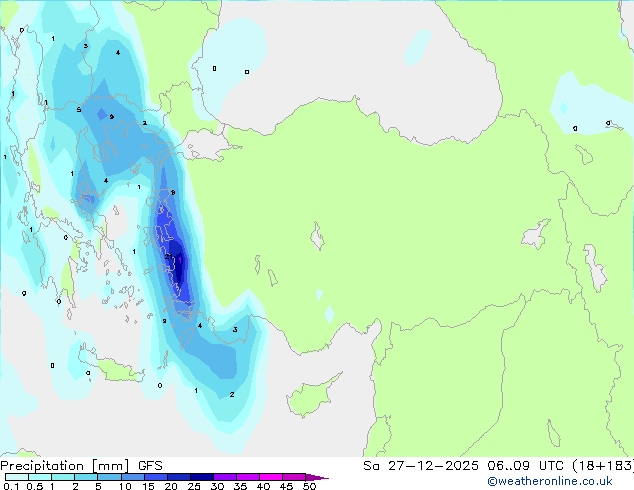
Task: Pick the 1–2 mm legend swatch
Action: (x=63, y=477)
